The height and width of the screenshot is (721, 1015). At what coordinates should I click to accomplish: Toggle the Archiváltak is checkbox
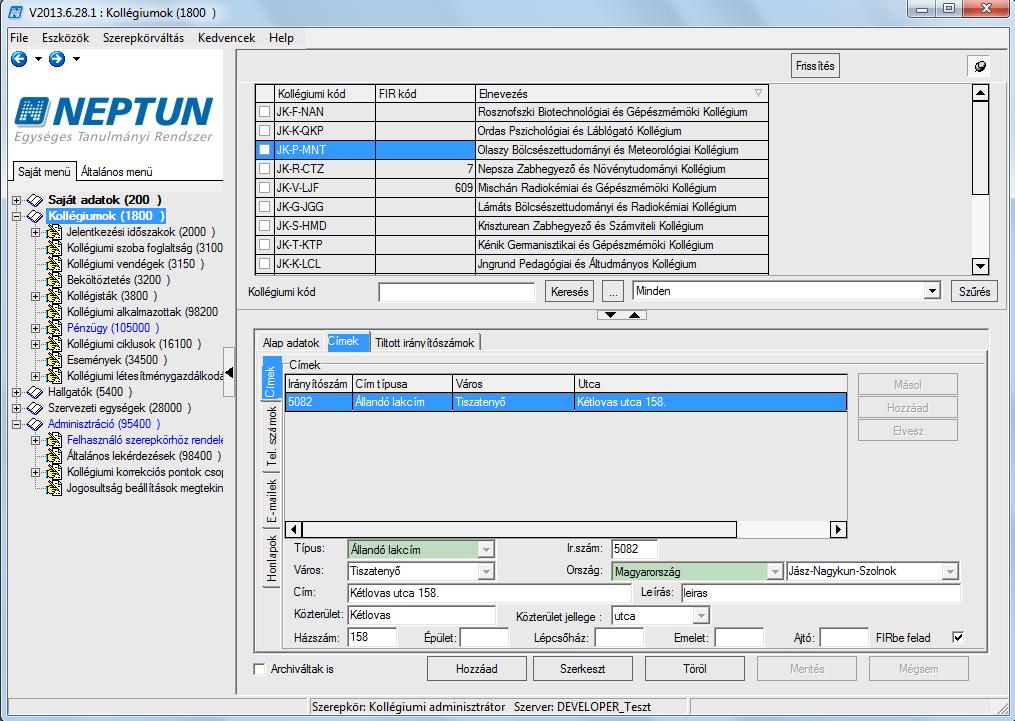tap(260, 669)
